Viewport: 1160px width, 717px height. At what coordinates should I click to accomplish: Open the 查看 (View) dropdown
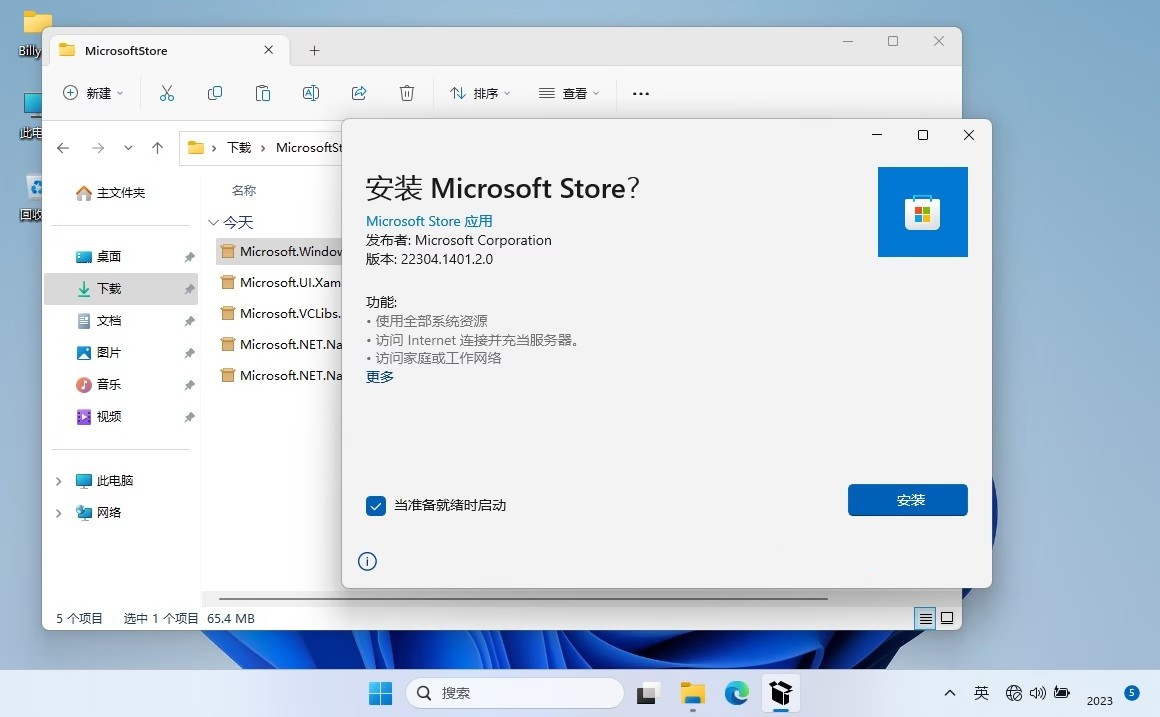pyautogui.click(x=568, y=93)
